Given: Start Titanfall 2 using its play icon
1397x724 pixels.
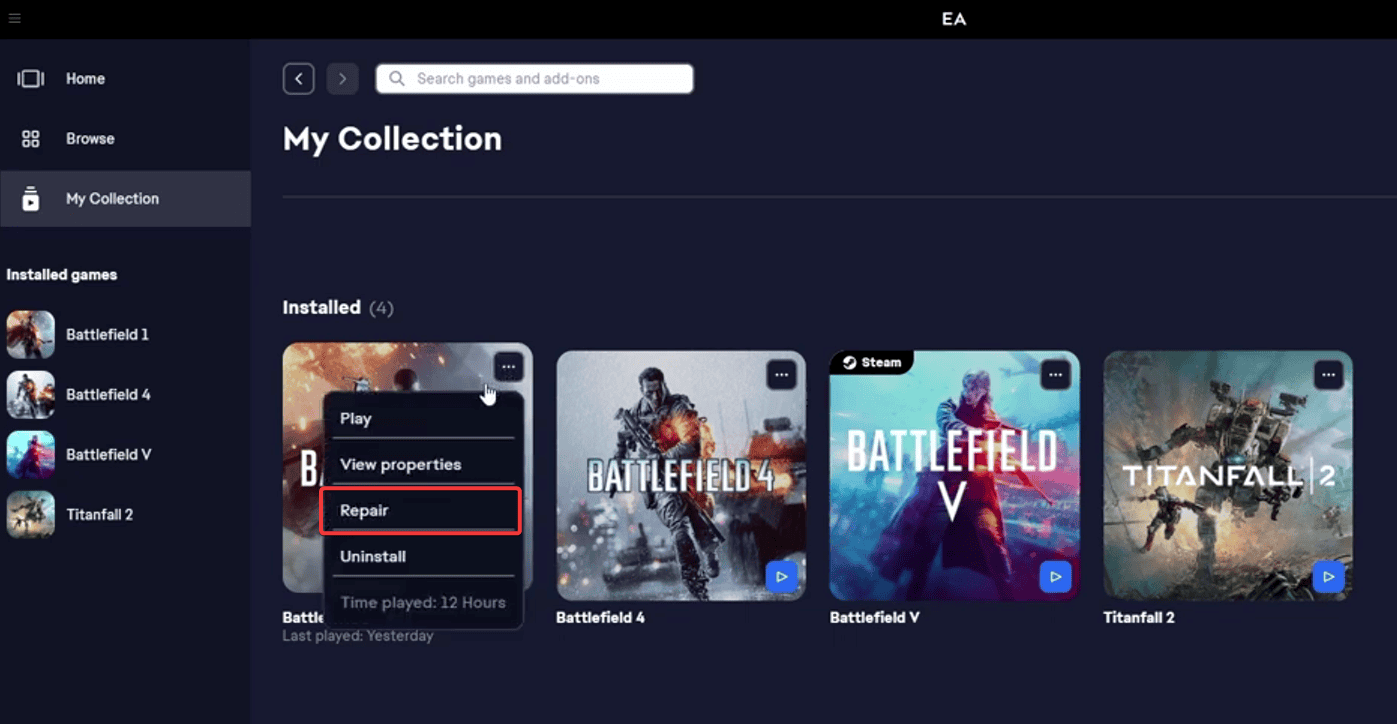Looking at the screenshot, I should pos(1328,576).
